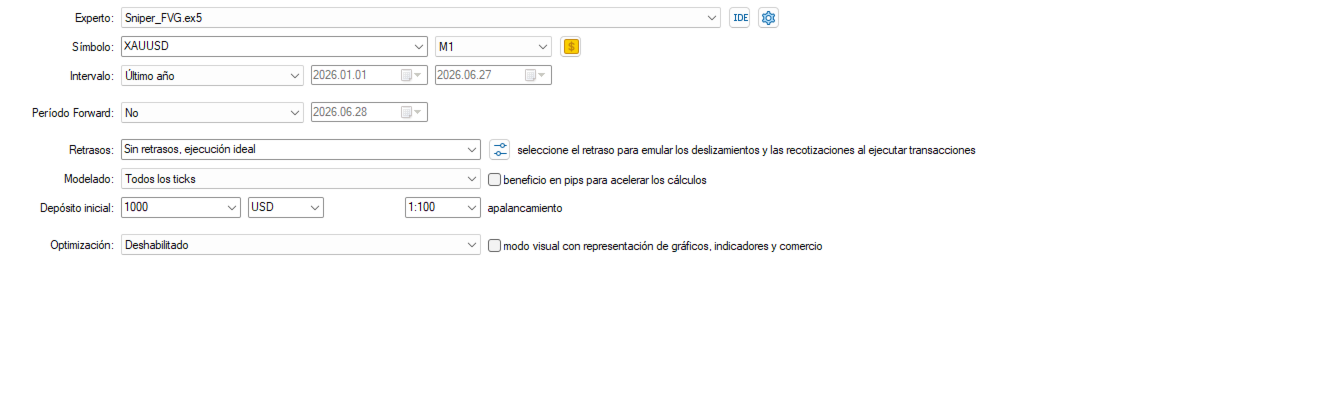This screenshot has width=1329, height=394.
Task: Open dropdown arrow of forward date 2026.06.28
Action: tap(418, 112)
